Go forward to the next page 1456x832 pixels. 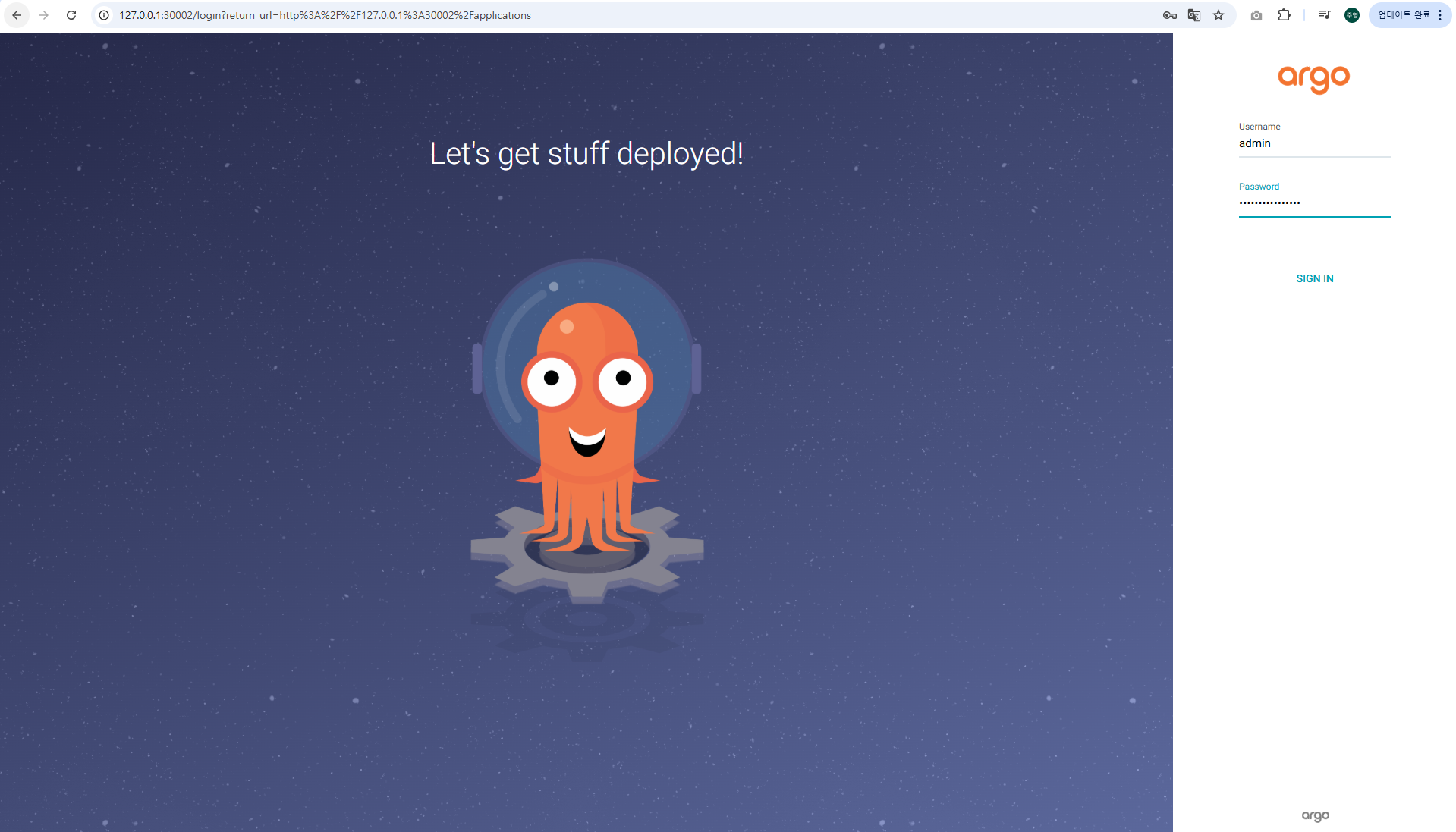pos(44,15)
